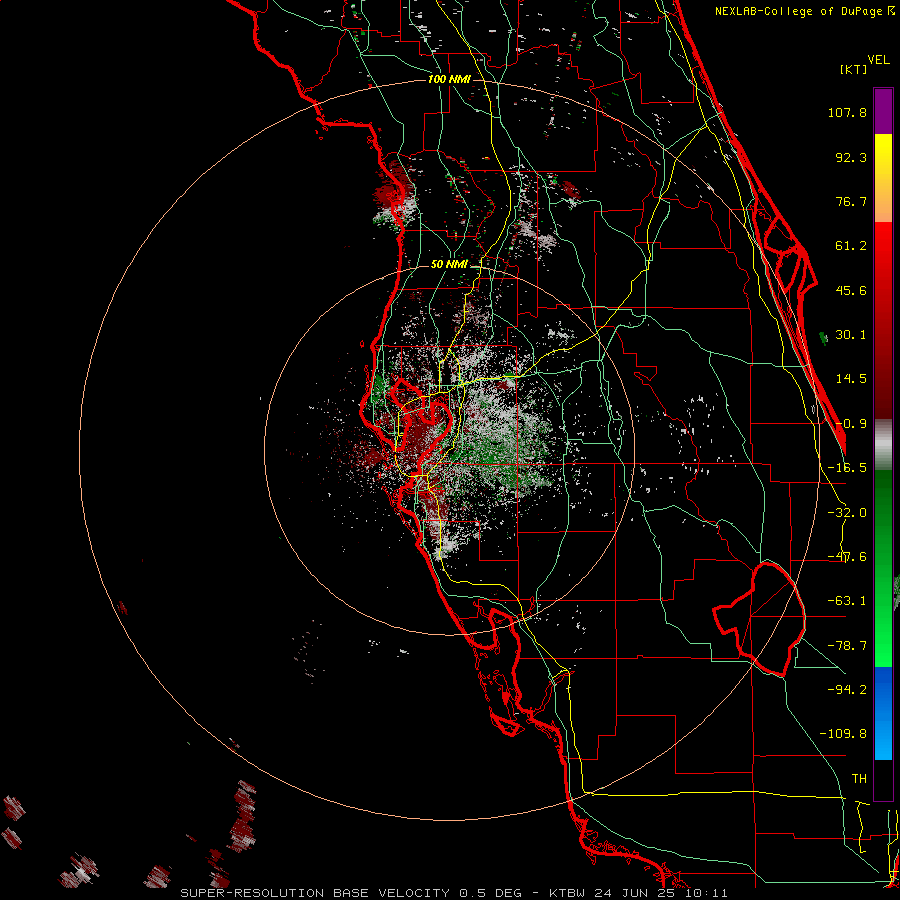Click the -109.8 velocity scale value

pos(843,734)
